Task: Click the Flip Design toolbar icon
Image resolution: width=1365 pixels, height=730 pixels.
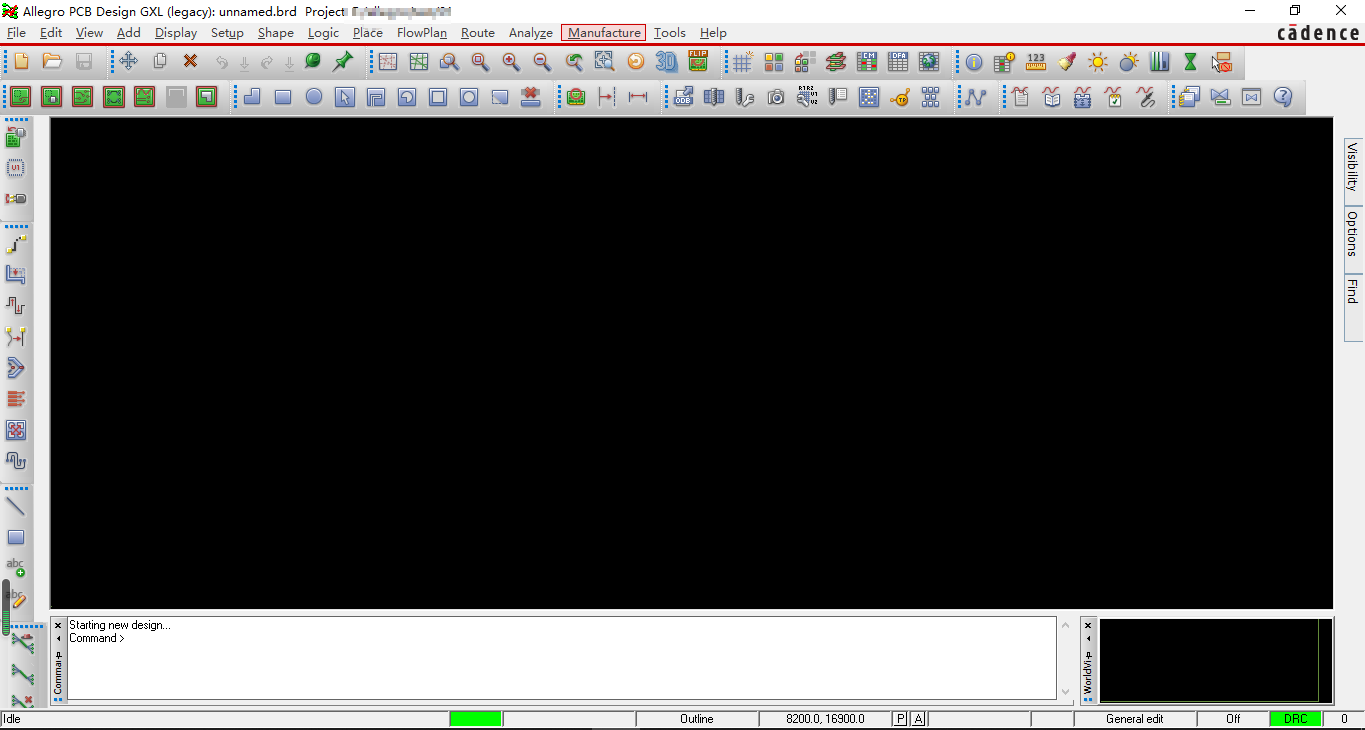Action: click(x=698, y=62)
